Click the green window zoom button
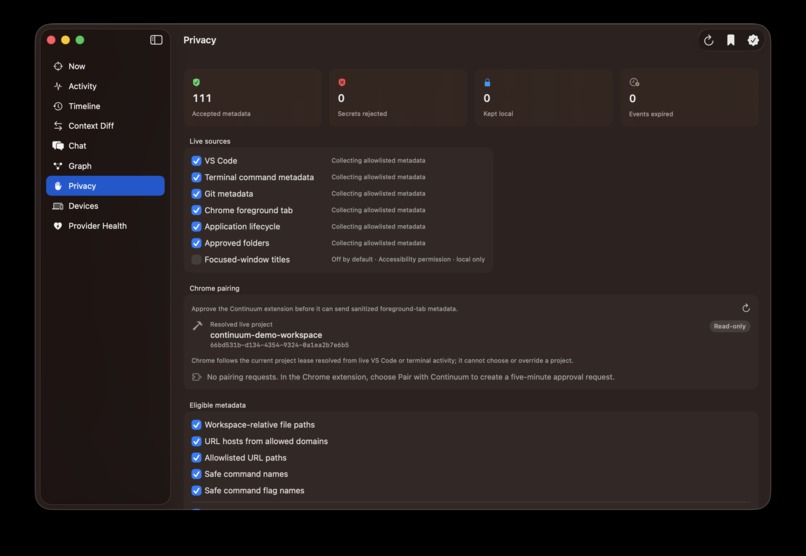Viewport: 806px width, 556px height. [80, 40]
